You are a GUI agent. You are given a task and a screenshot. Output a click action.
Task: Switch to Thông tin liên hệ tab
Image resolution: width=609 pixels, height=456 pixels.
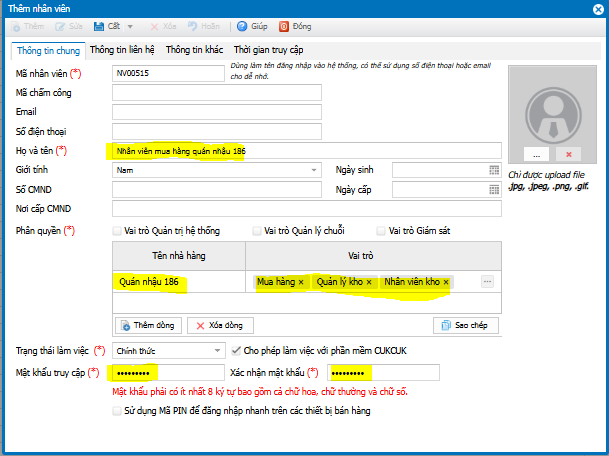[122, 50]
